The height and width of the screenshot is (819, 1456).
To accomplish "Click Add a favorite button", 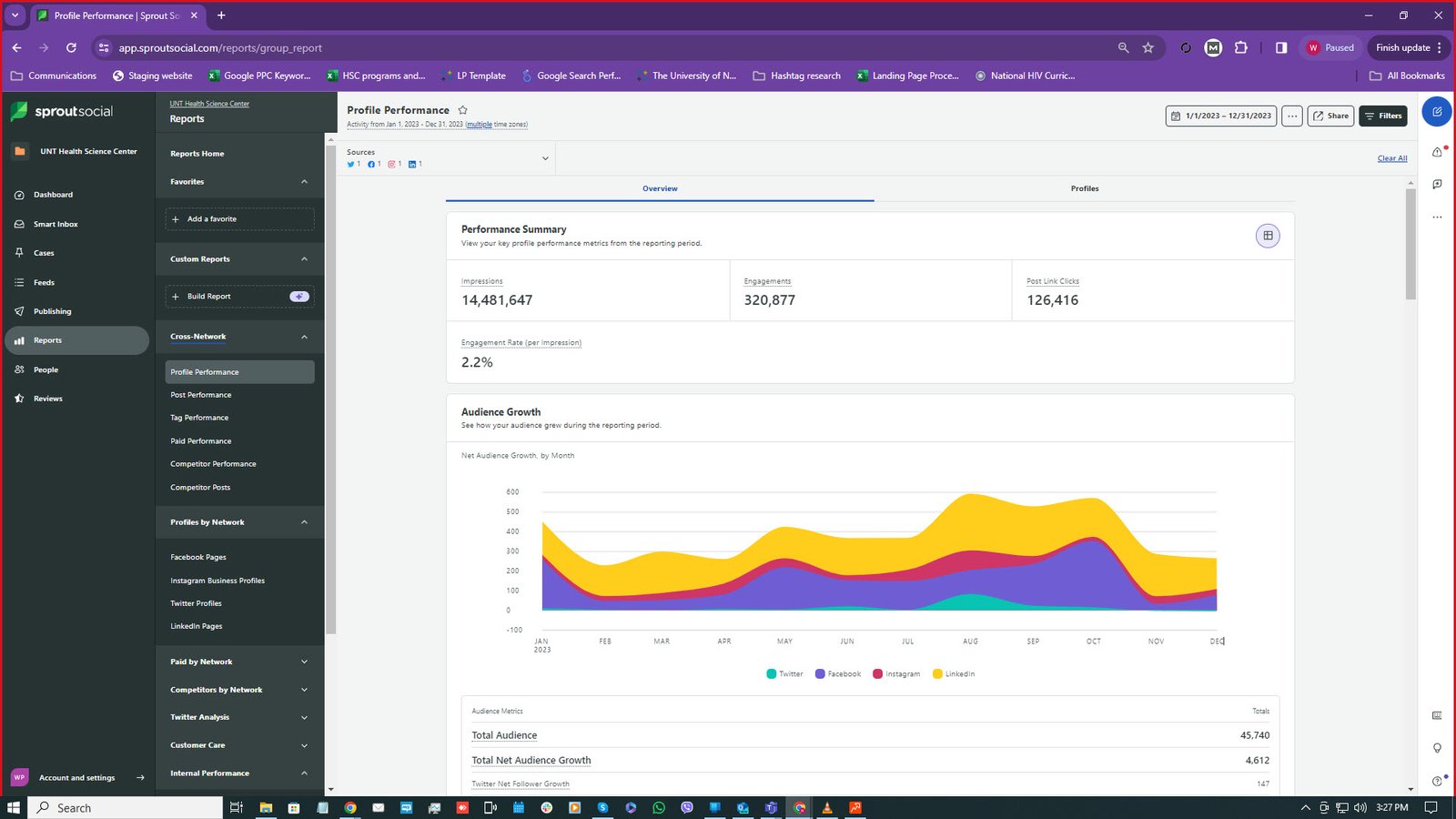I will (240, 219).
